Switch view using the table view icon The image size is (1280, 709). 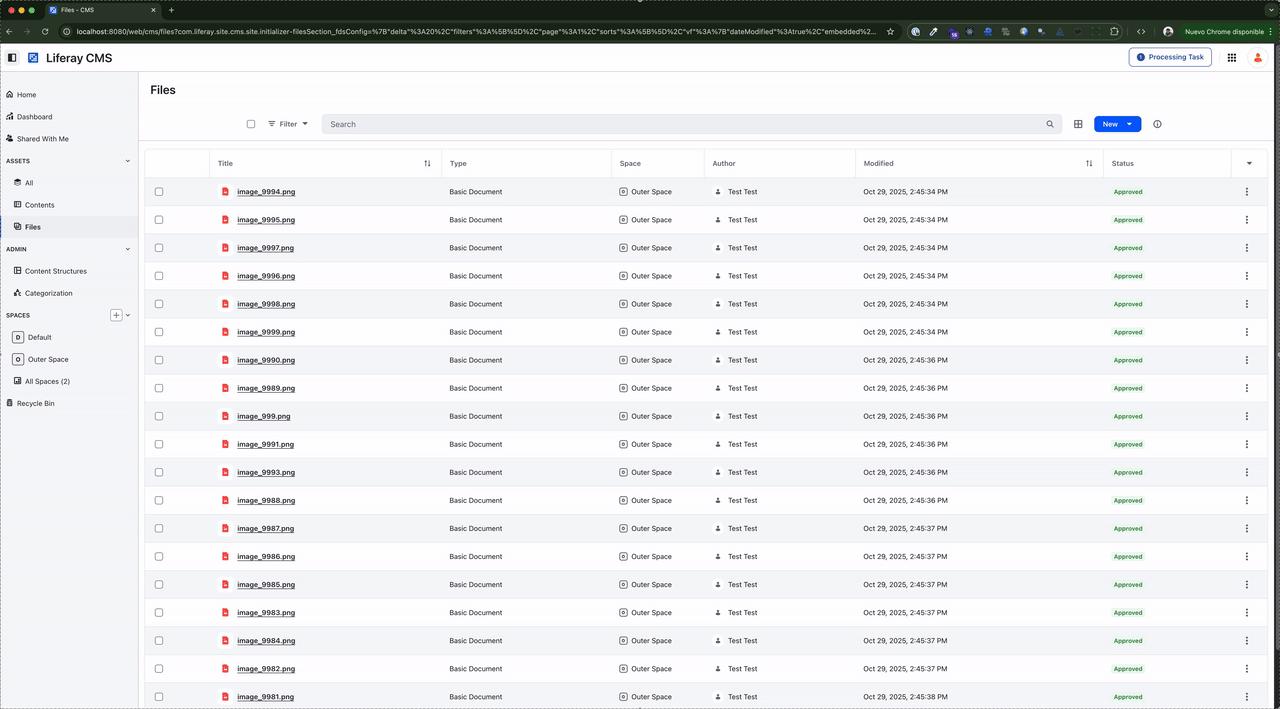(1078, 124)
